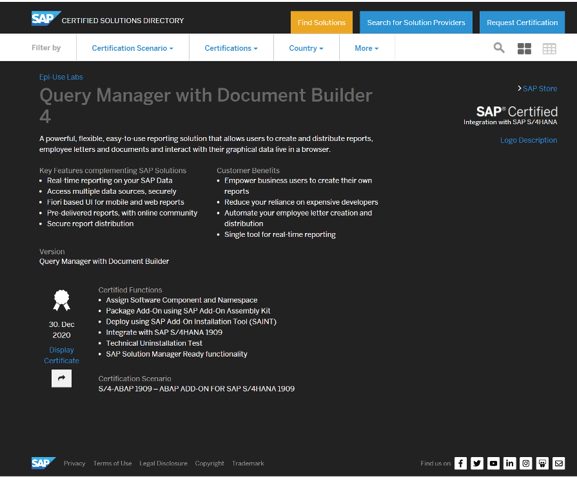
Task: Click the Certified Solutions Directory title
Action: point(123,21)
